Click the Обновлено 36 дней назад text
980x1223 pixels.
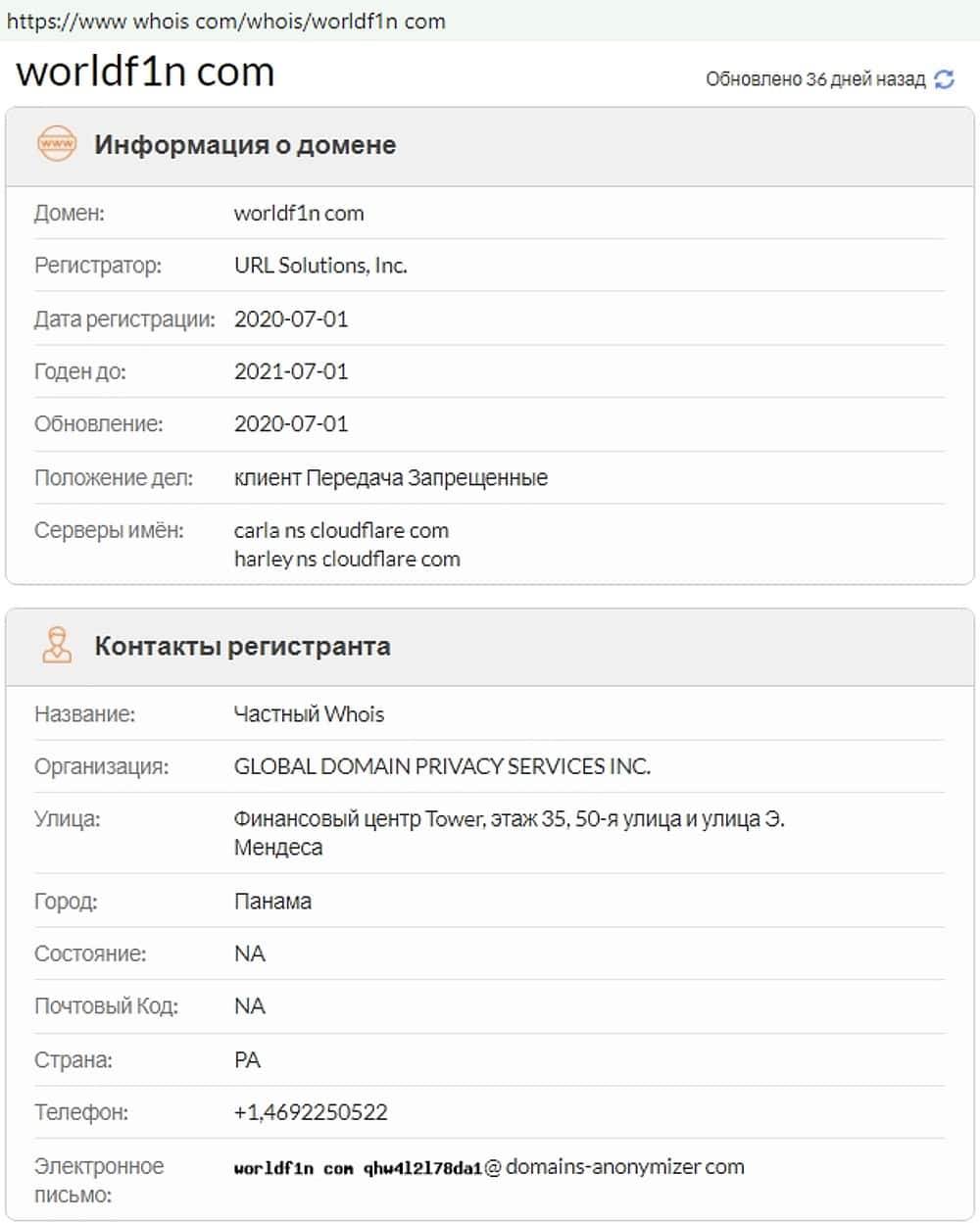click(x=815, y=79)
